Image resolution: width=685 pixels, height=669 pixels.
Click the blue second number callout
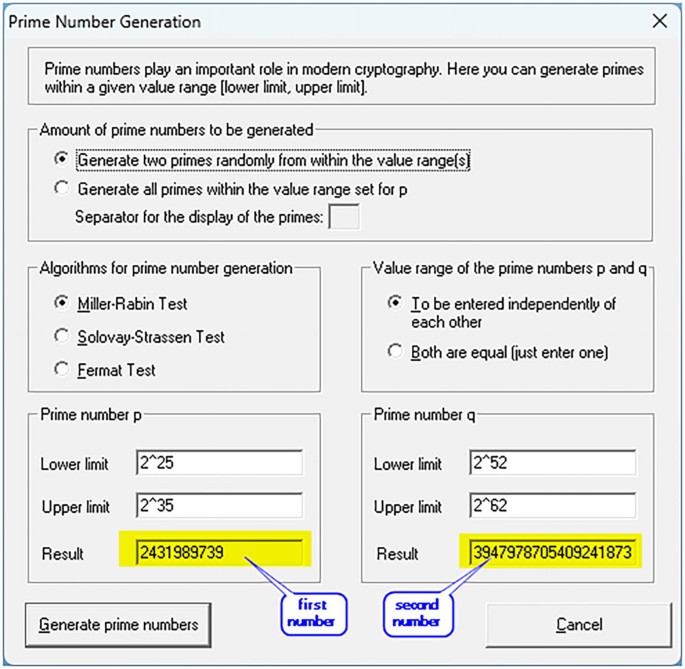pos(417,613)
